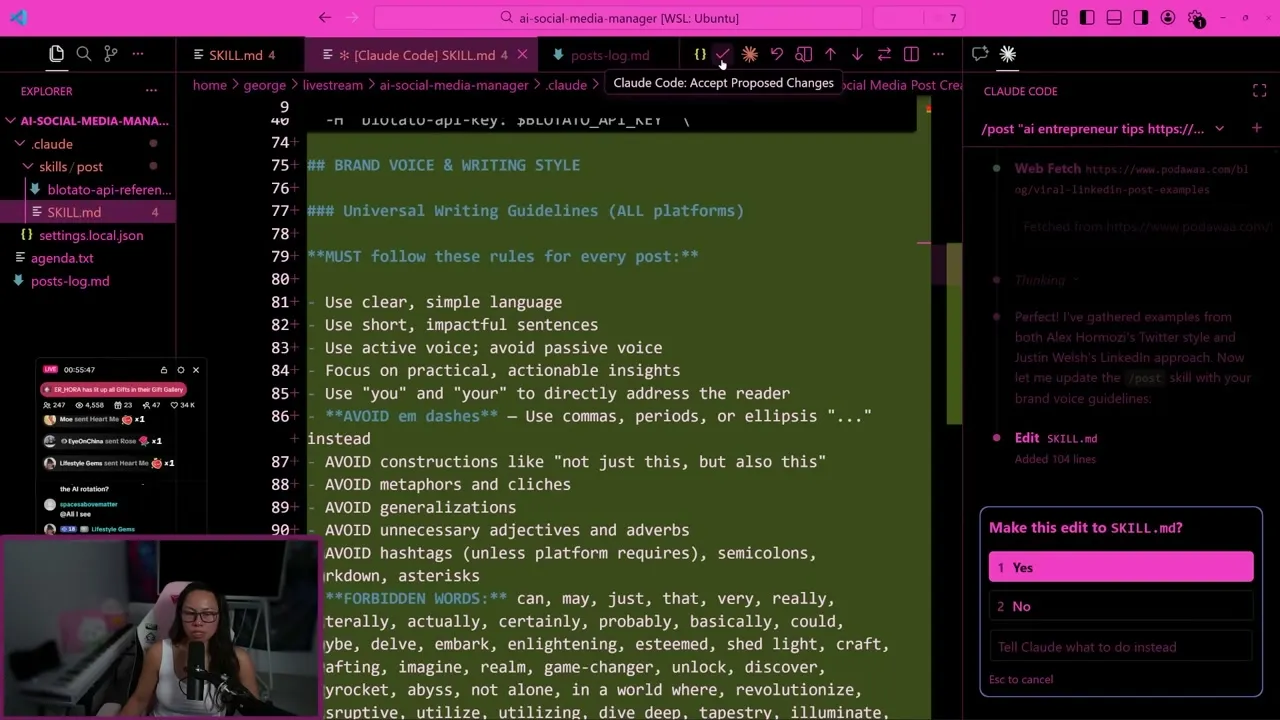Collapse the .claude folder
The height and width of the screenshot is (720, 1280).
[x=20, y=144]
